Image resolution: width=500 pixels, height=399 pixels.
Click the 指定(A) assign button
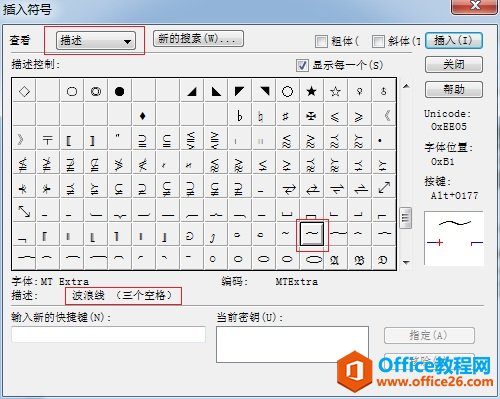pyautogui.click(x=429, y=335)
